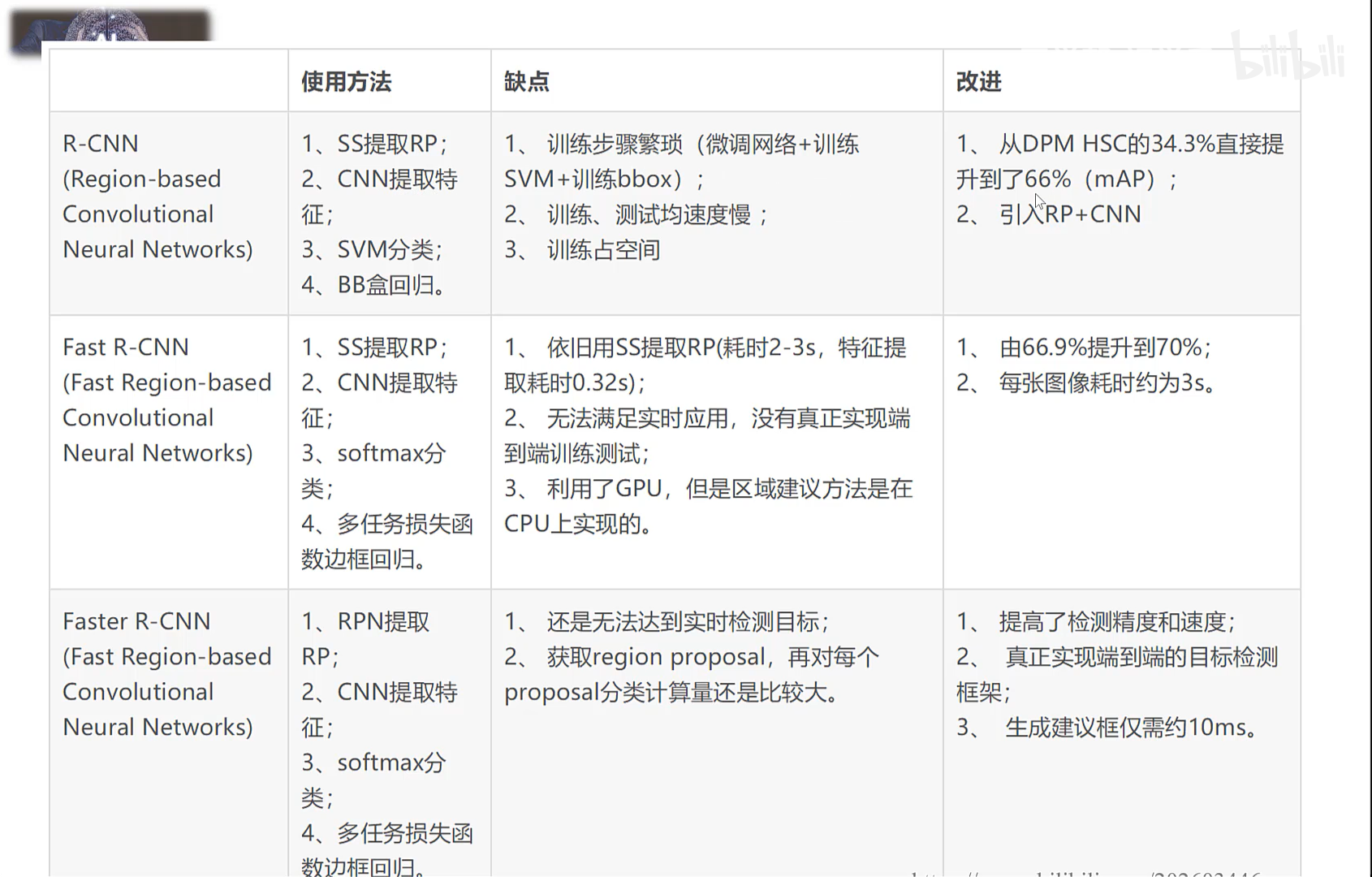Select the Fast R-CNN row title cell
Viewport: 1372px width, 877px height.
coord(166,400)
